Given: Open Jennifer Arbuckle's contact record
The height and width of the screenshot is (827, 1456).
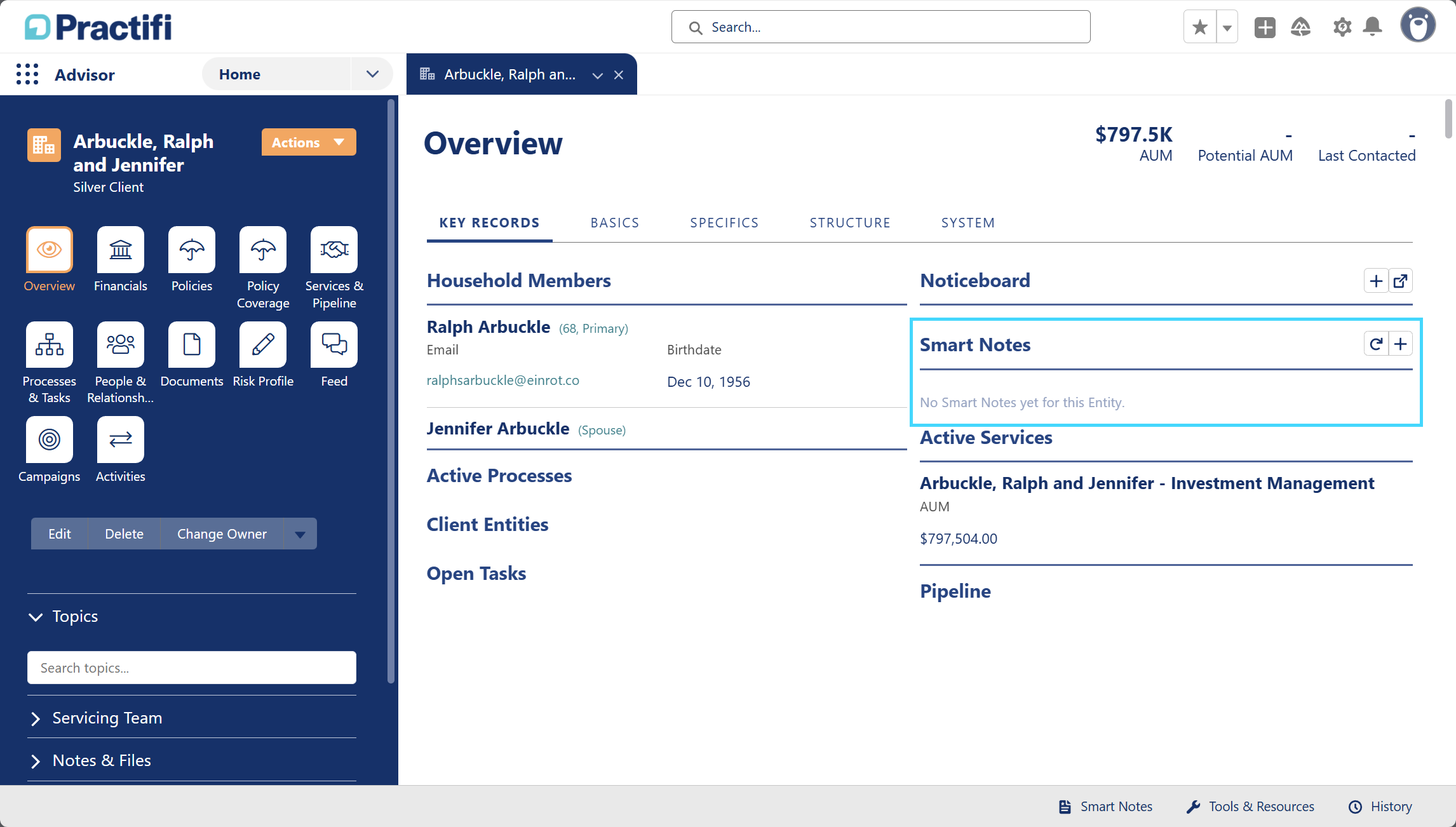Looking at the screenshot, I should (x=498, y=429).
